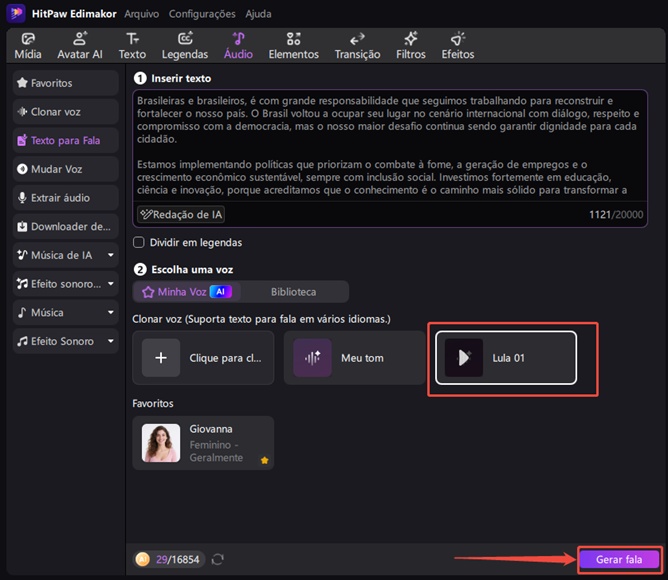668x580 pixels.
Task: Expand the Música dropdown arrow
Action: tap(111, 312)
